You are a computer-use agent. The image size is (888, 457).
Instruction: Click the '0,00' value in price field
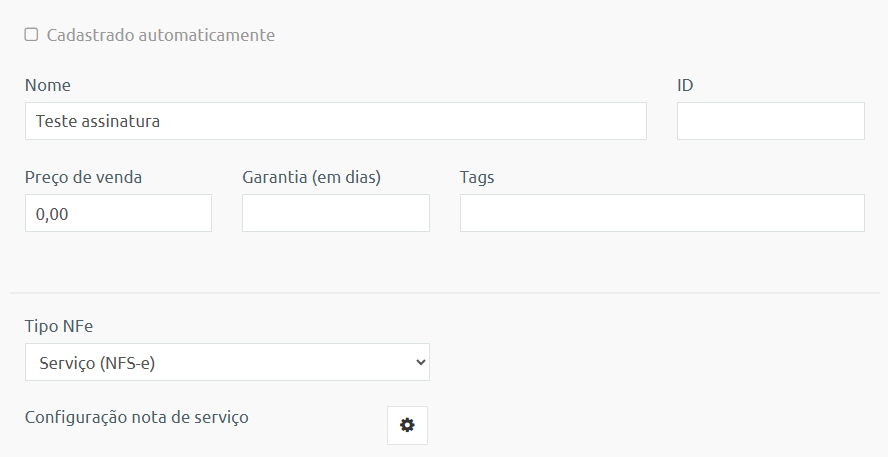point(52,214)
